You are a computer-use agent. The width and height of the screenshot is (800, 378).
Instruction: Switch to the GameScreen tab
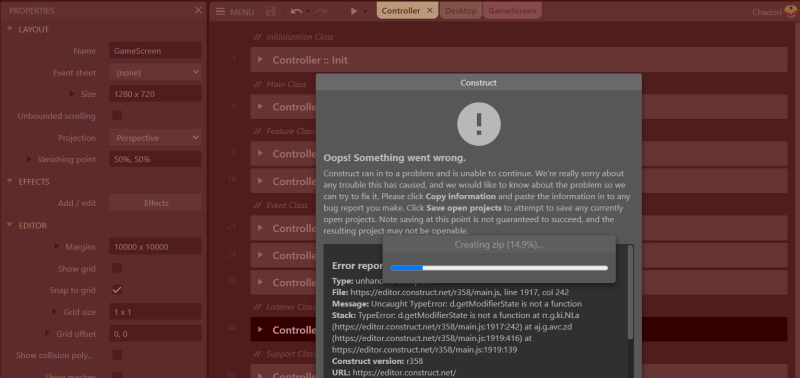click(x=512, y=11)
